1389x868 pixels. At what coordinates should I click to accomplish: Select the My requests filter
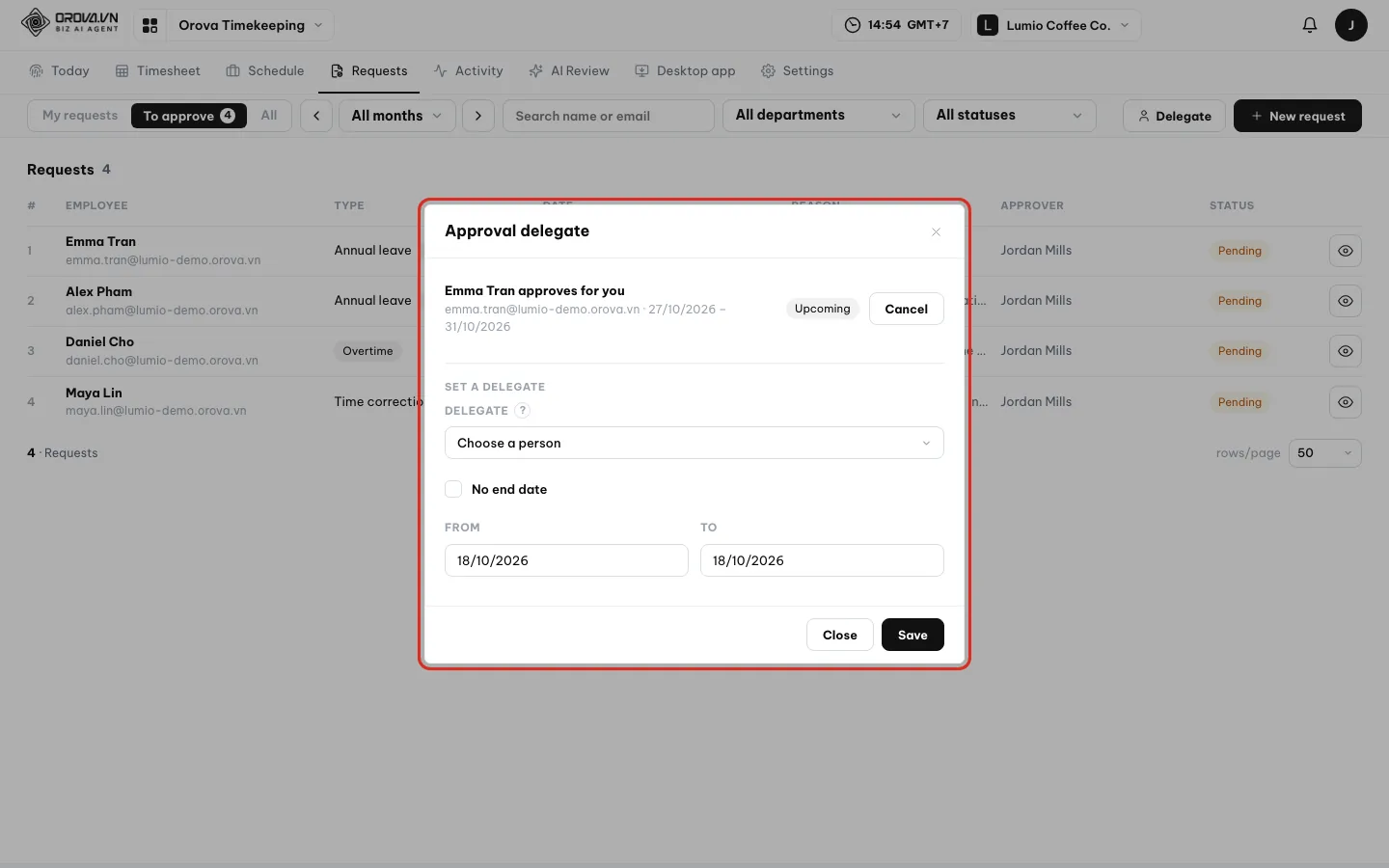click(x=80, y=116)
